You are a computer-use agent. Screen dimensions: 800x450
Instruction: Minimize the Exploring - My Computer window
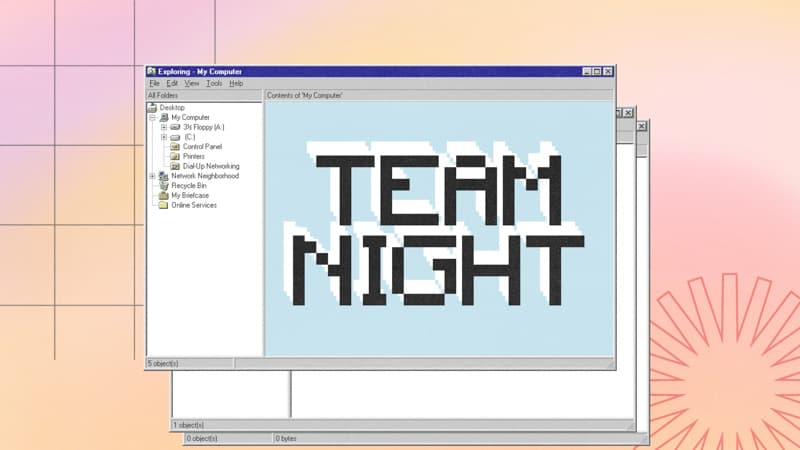(587, 72)
